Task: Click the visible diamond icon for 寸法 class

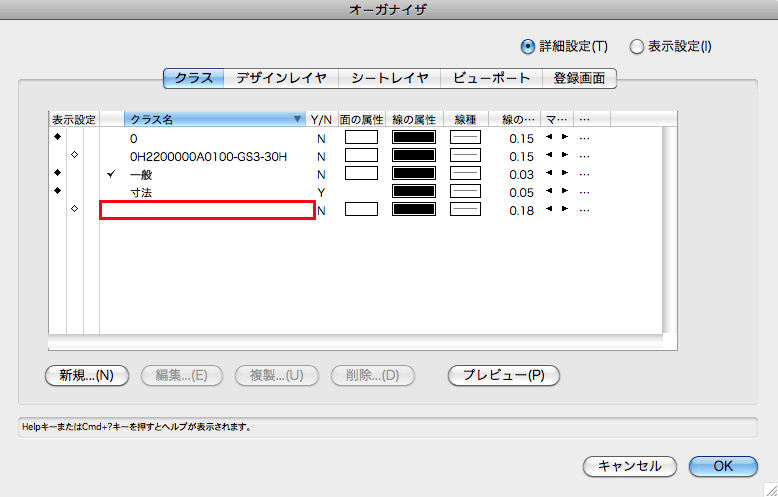Action: coord(57,191)
